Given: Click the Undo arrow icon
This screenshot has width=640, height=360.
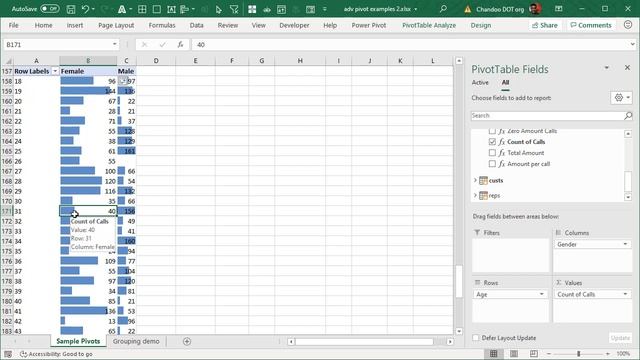Looking at the screenshot, I should (x=85, y=9).
